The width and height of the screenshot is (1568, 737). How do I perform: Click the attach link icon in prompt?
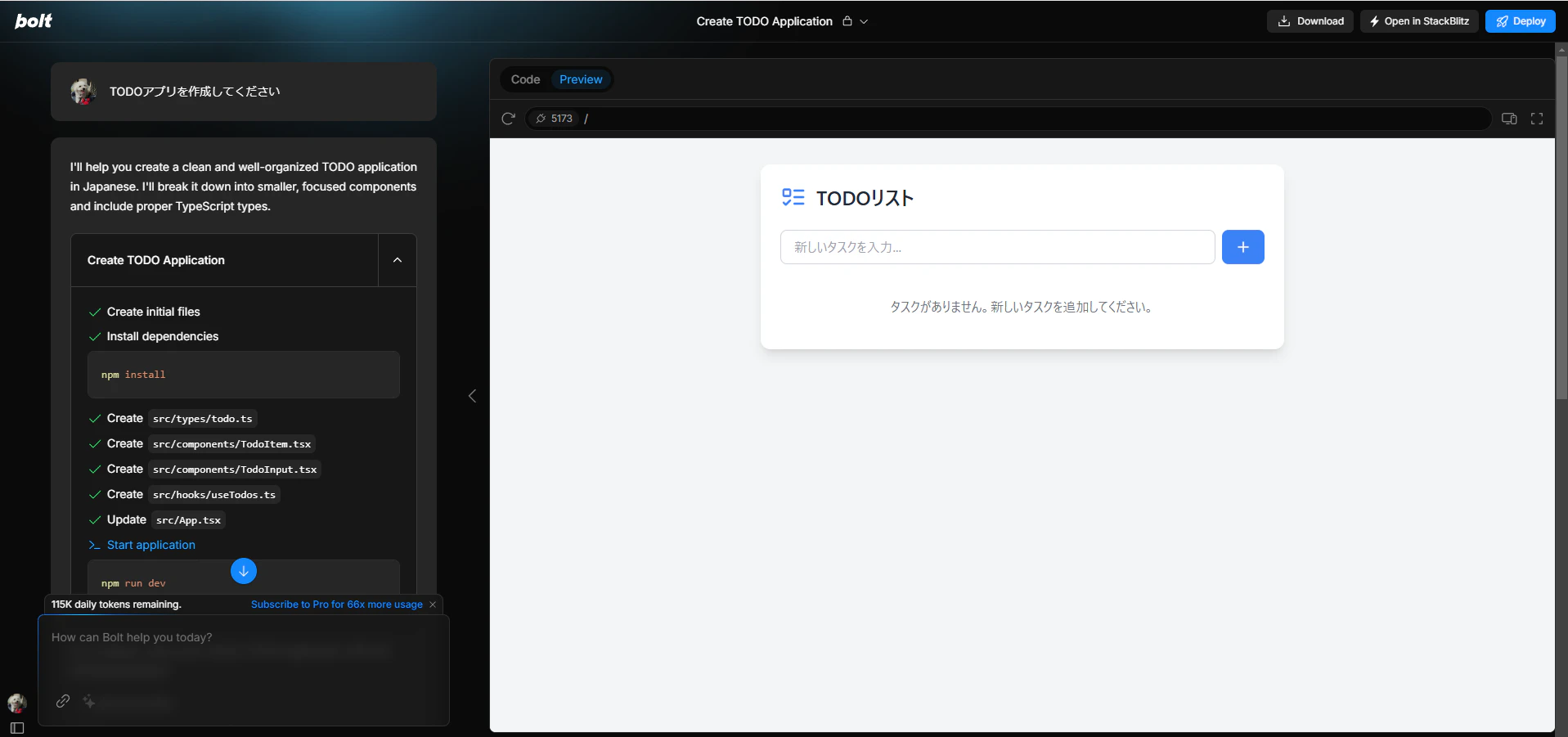point(63,701)
